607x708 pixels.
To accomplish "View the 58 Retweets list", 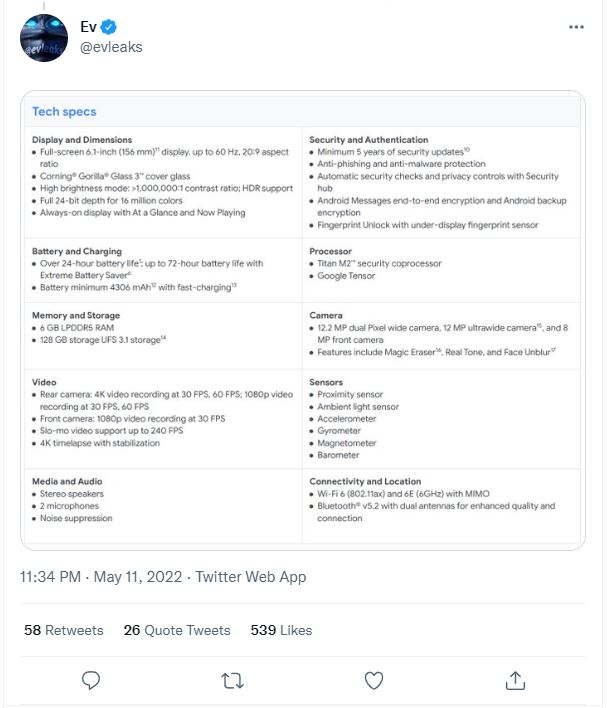I will (x=64, y=630).
